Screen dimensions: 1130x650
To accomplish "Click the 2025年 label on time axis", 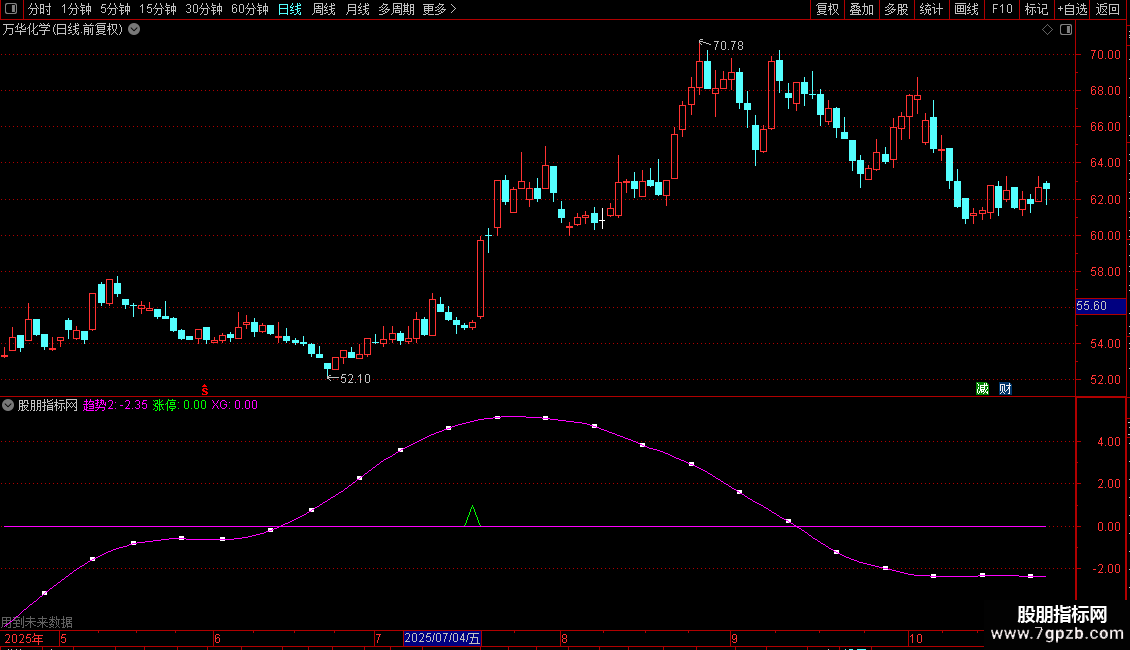I will [x=24, y=638].
